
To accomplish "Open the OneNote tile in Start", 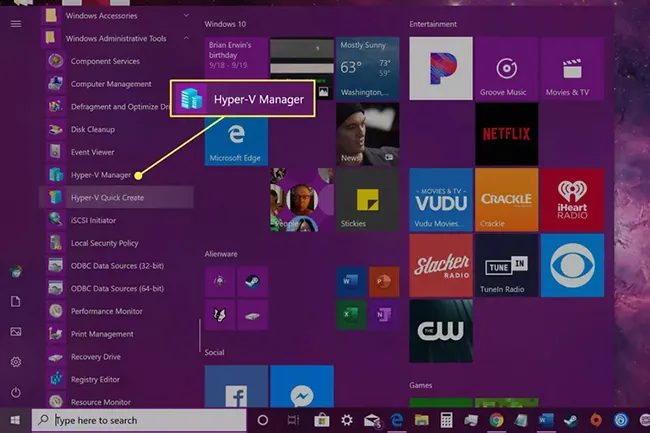I will pyautogui.click(x=384, y=314).
